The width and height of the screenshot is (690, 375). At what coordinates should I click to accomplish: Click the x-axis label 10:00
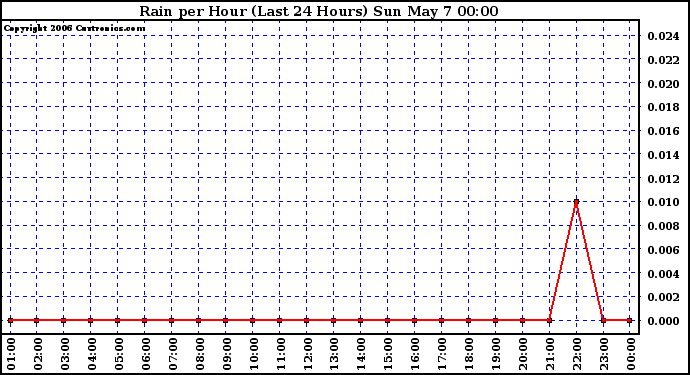254,354
